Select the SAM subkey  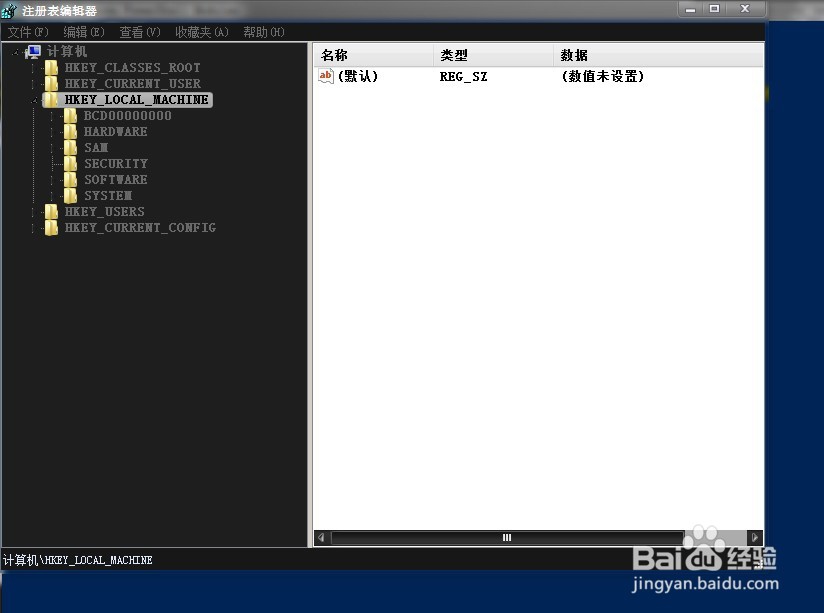point(96,148)
